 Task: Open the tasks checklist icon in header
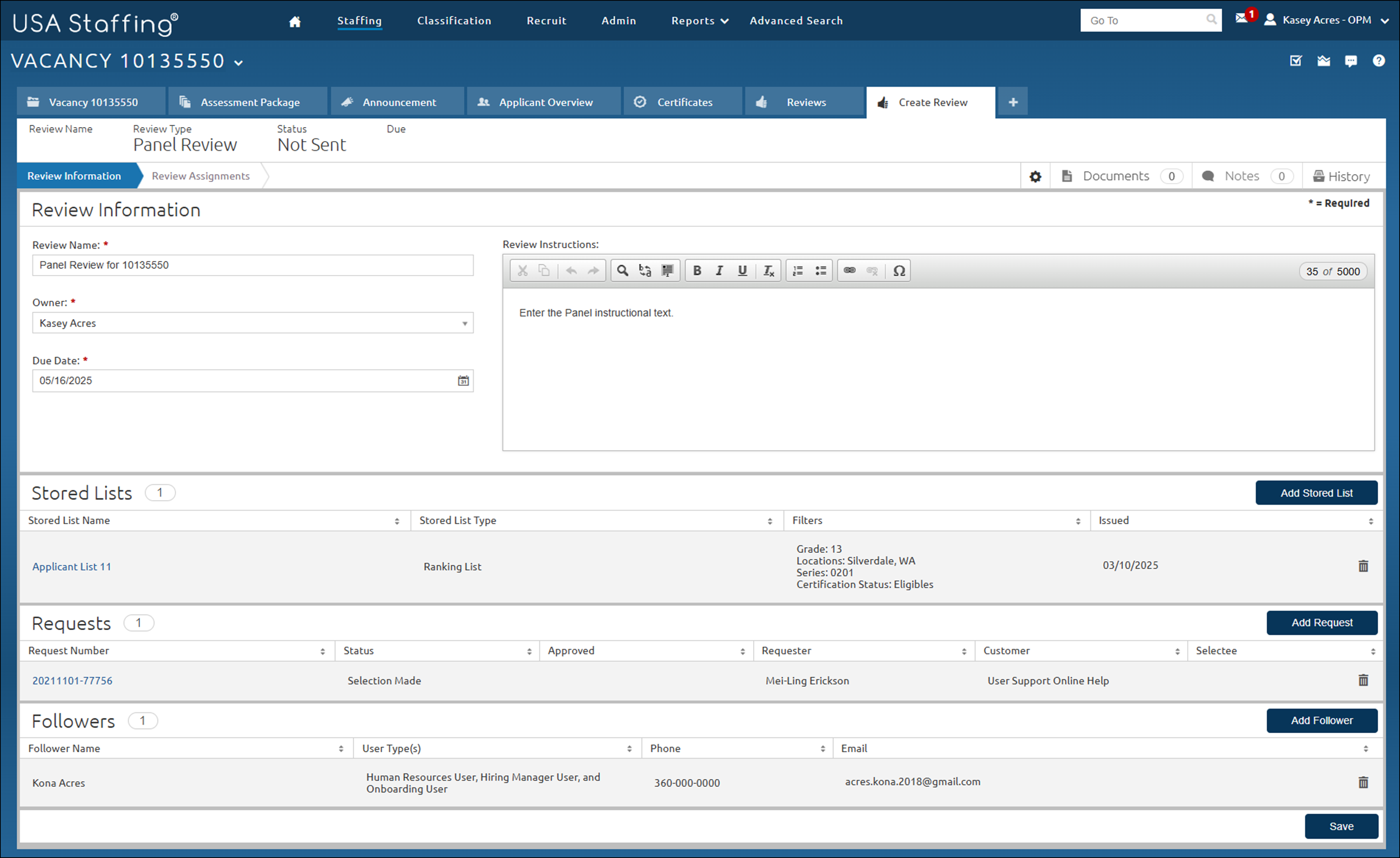[x=1296, y=61]
